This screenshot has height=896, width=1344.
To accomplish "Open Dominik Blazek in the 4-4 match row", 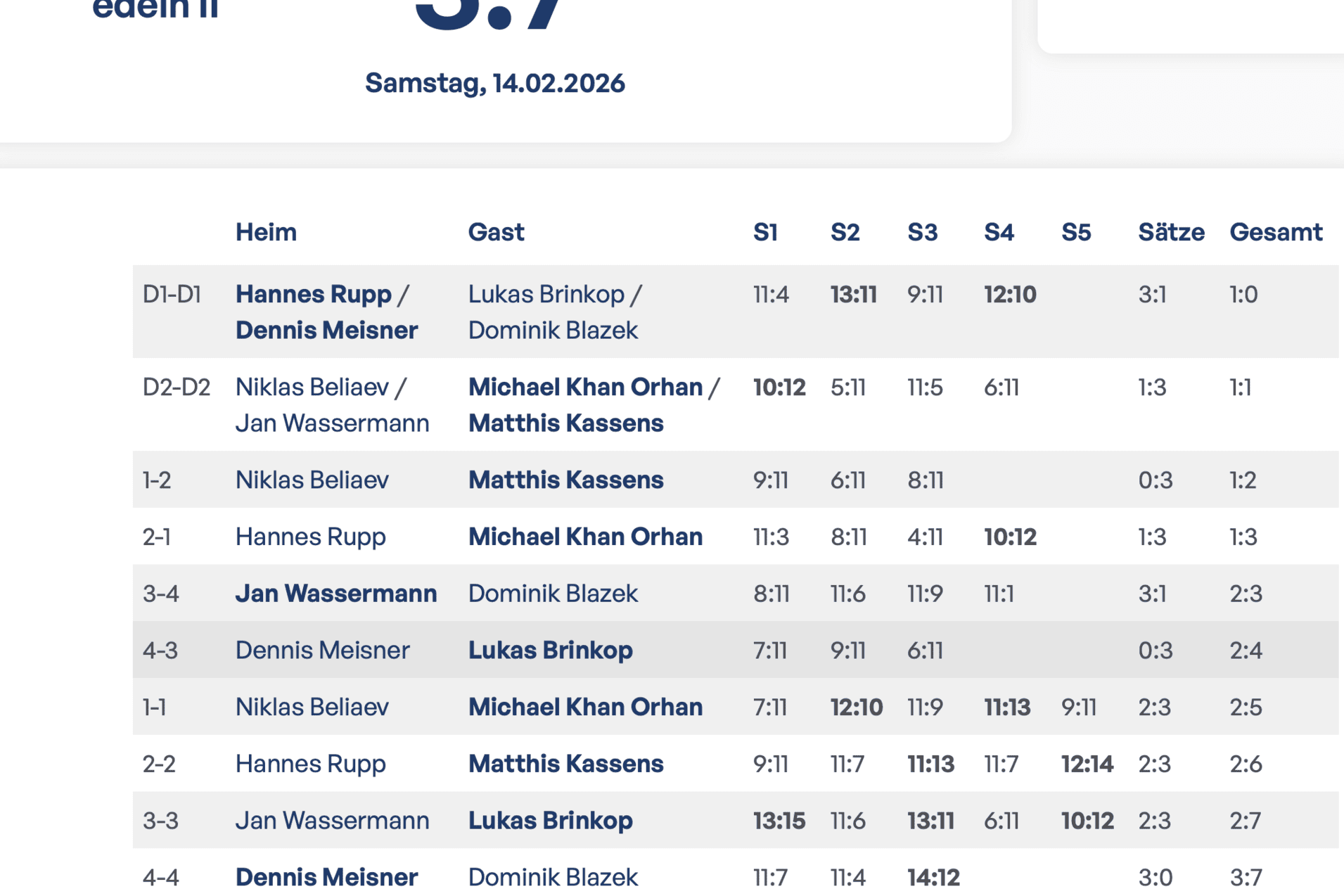I will (553, 877).
